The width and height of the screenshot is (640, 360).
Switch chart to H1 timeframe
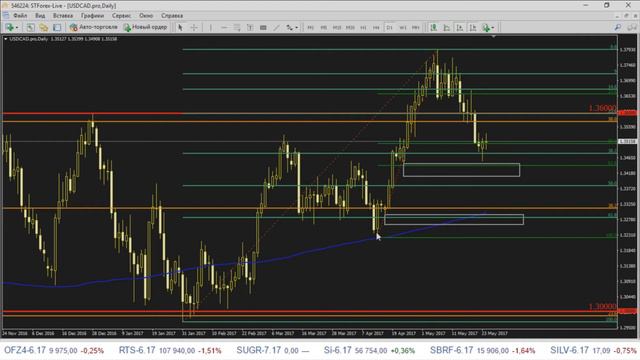[x=363, y=27]
